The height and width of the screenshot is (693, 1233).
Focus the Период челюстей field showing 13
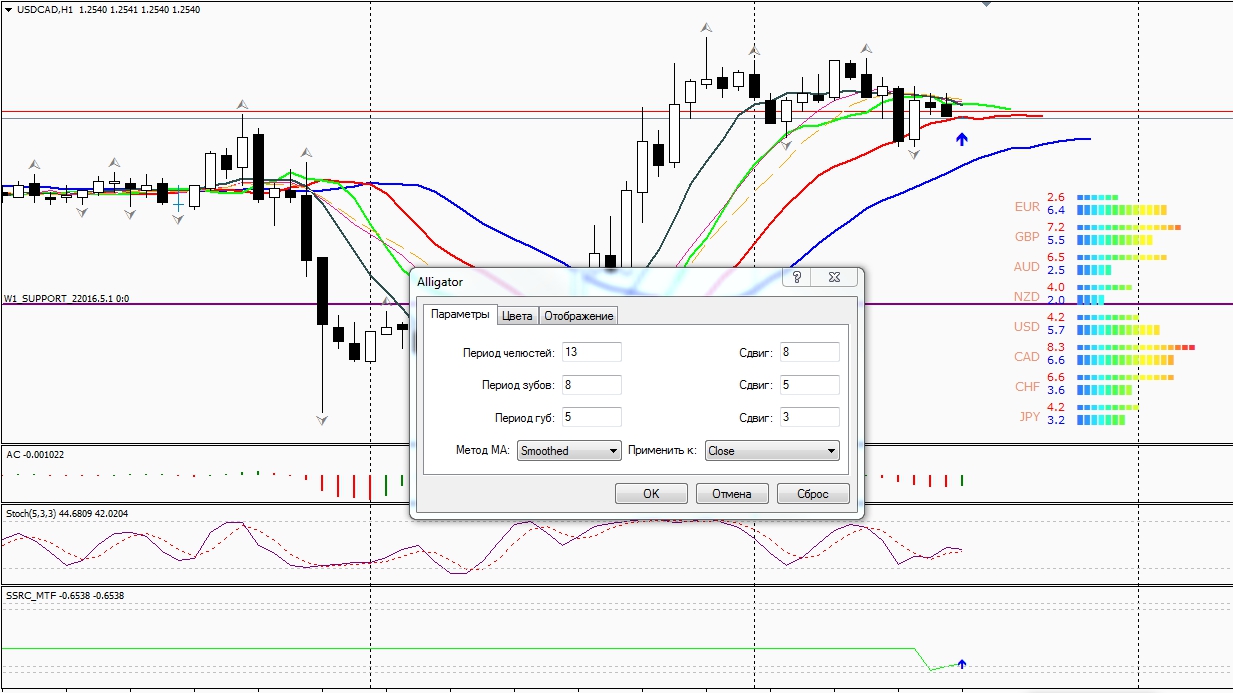pyautogui.click(x=591, y=352)
